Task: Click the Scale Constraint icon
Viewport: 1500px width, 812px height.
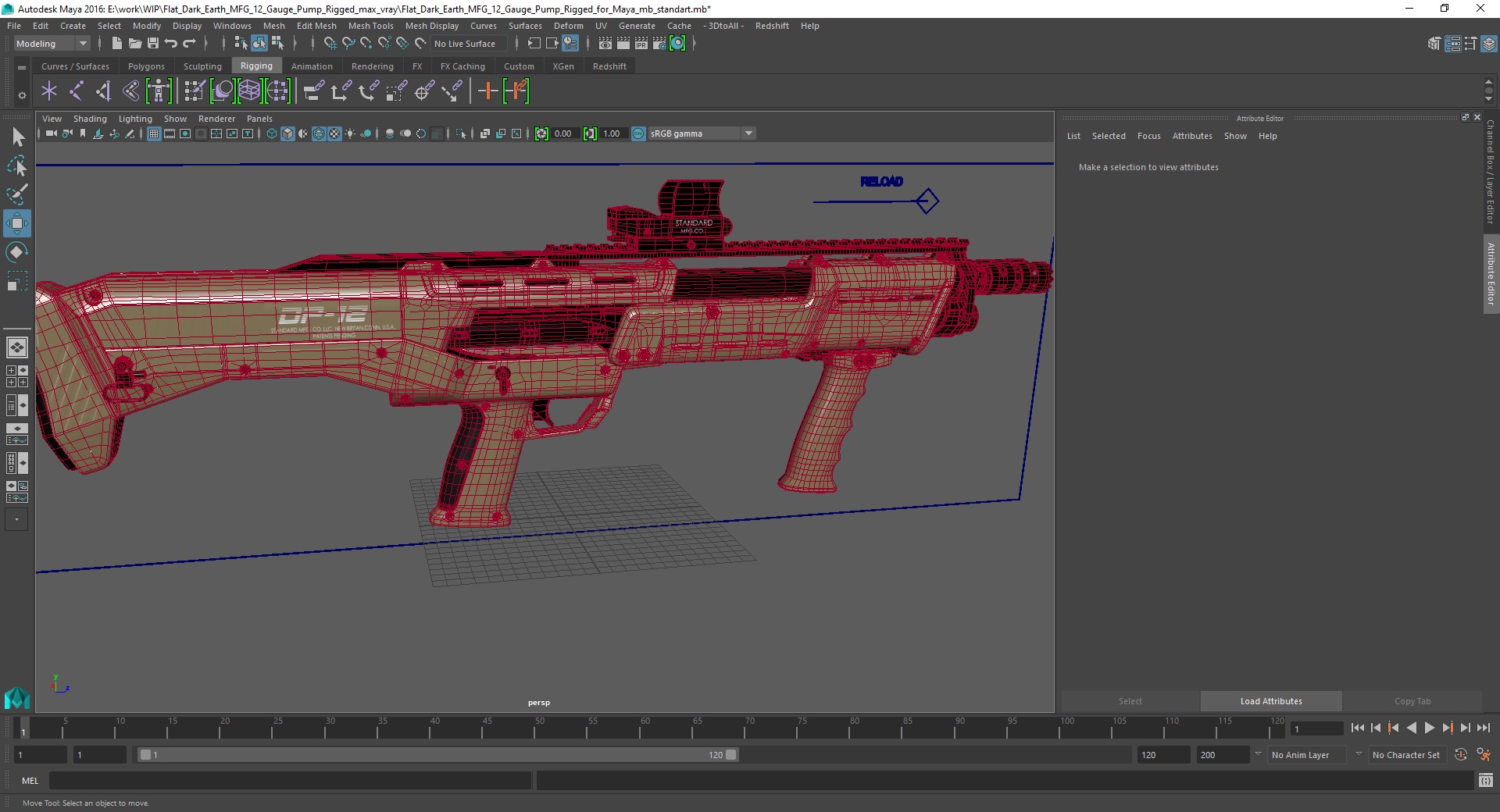Action: [x=396, y=91]
